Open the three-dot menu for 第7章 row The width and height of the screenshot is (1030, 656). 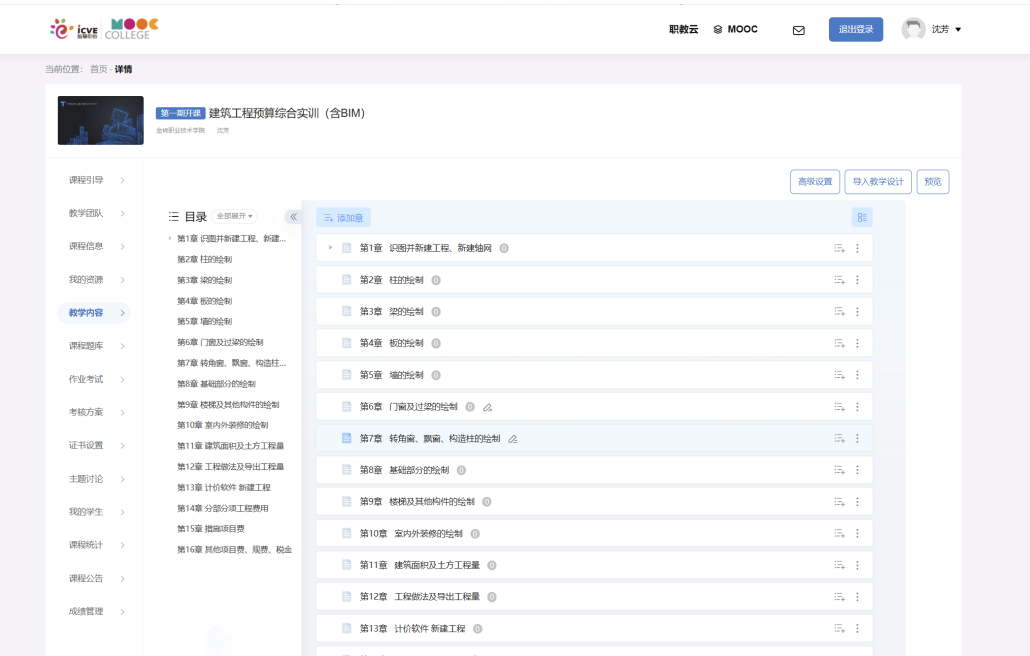tap(857, 438)
